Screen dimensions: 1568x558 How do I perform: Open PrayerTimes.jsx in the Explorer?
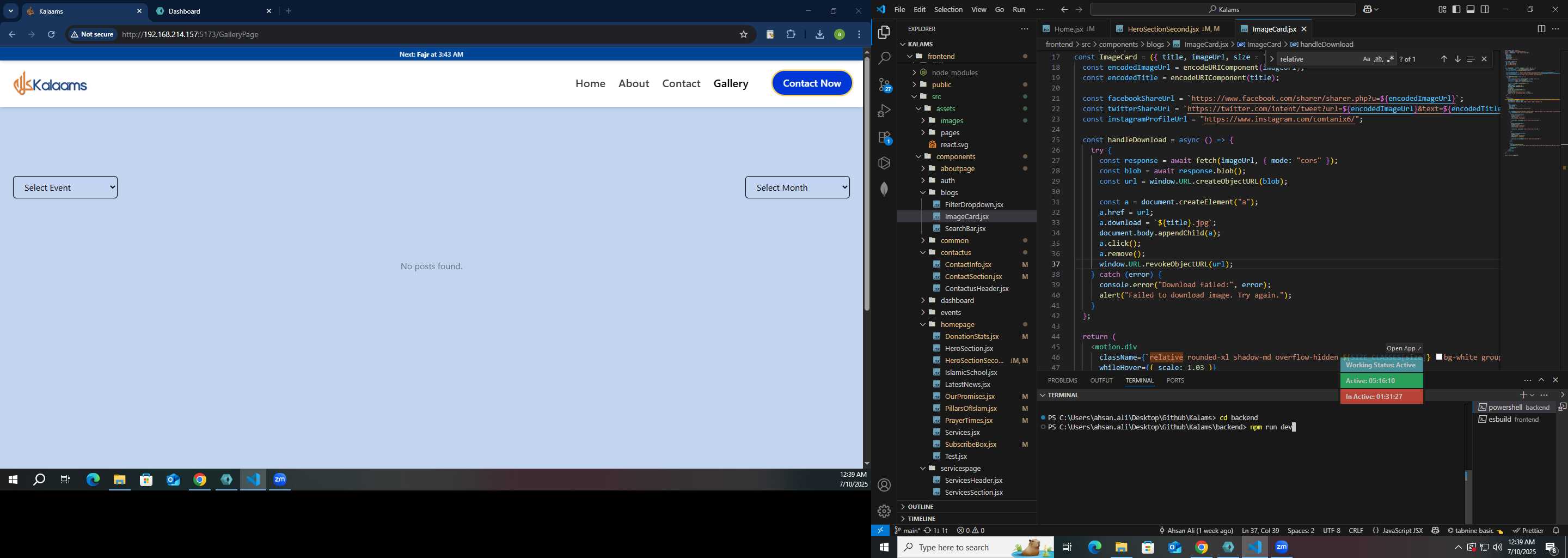click(969, 420)
